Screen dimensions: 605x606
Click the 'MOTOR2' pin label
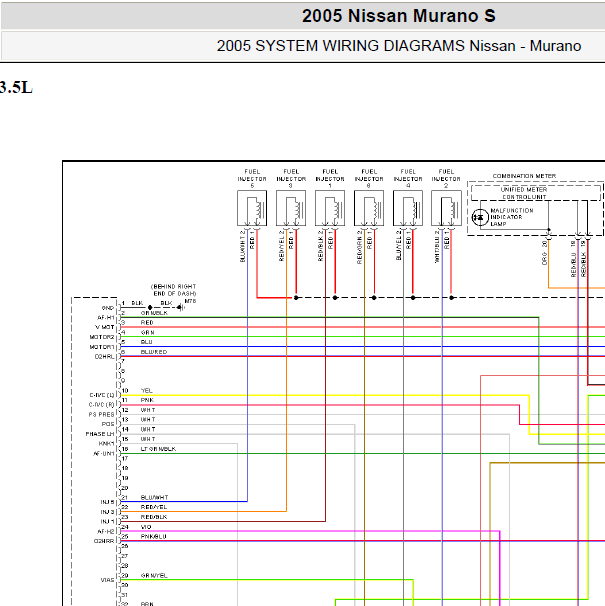tap(102, 337)
